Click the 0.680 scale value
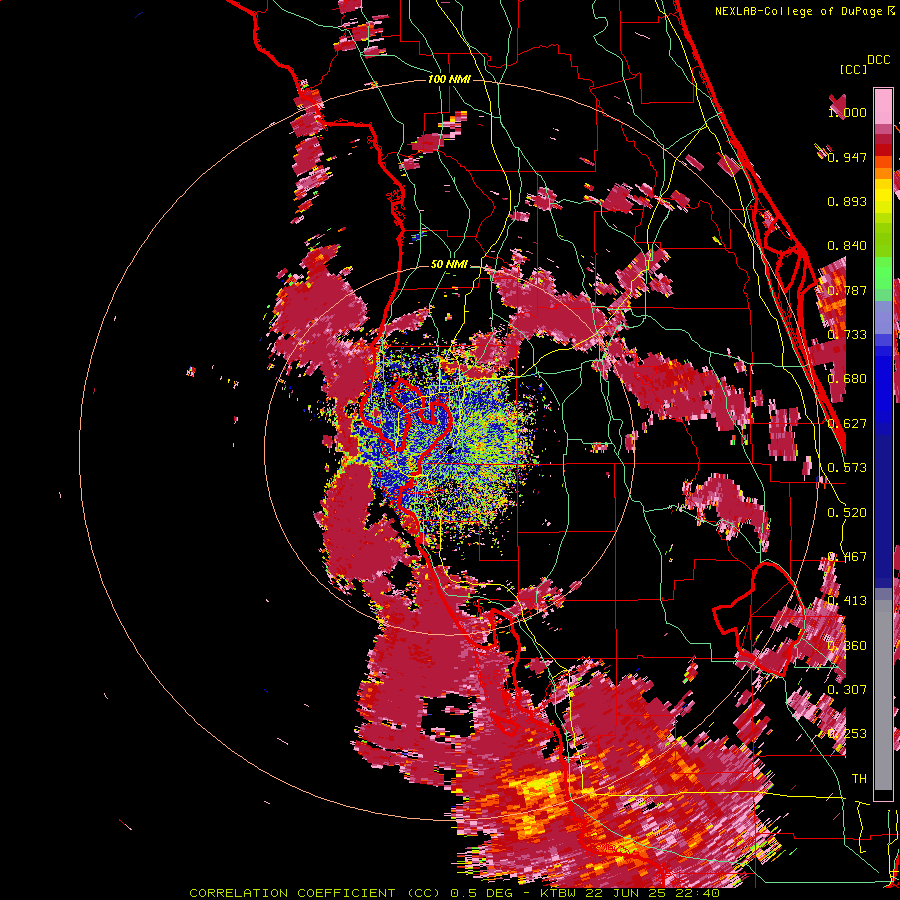The width and height of the screenshot is (900, 900). pyautogui.click(x=847, y=379)
